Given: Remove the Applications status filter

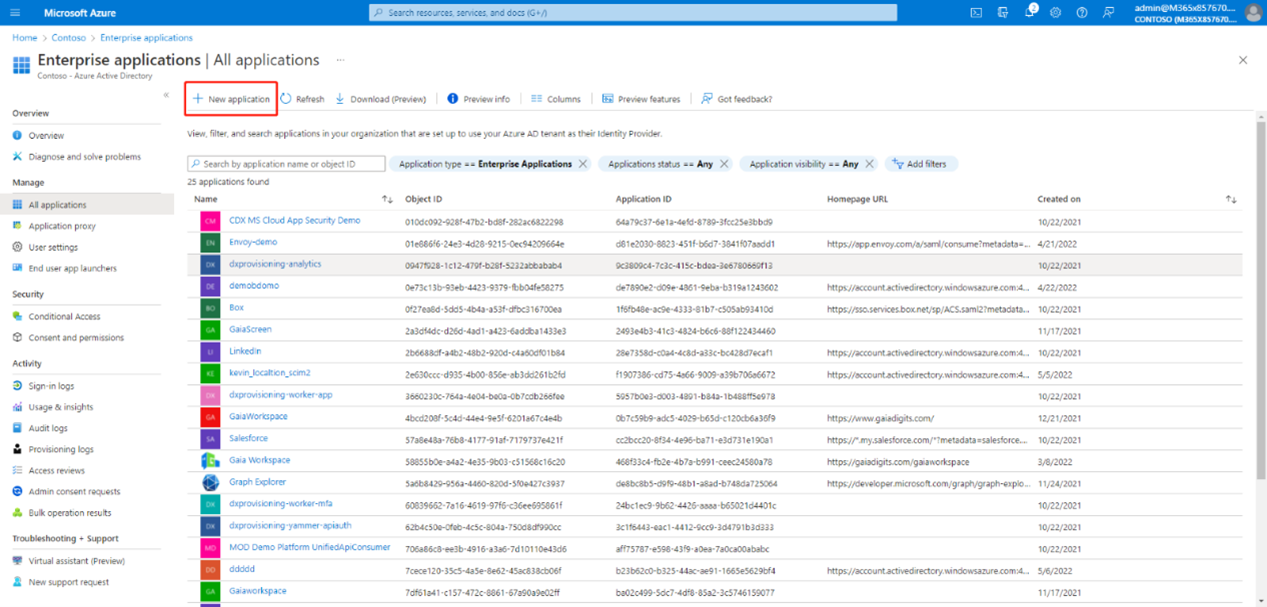Looking at the screenshot, I should [x=724, y=164].
